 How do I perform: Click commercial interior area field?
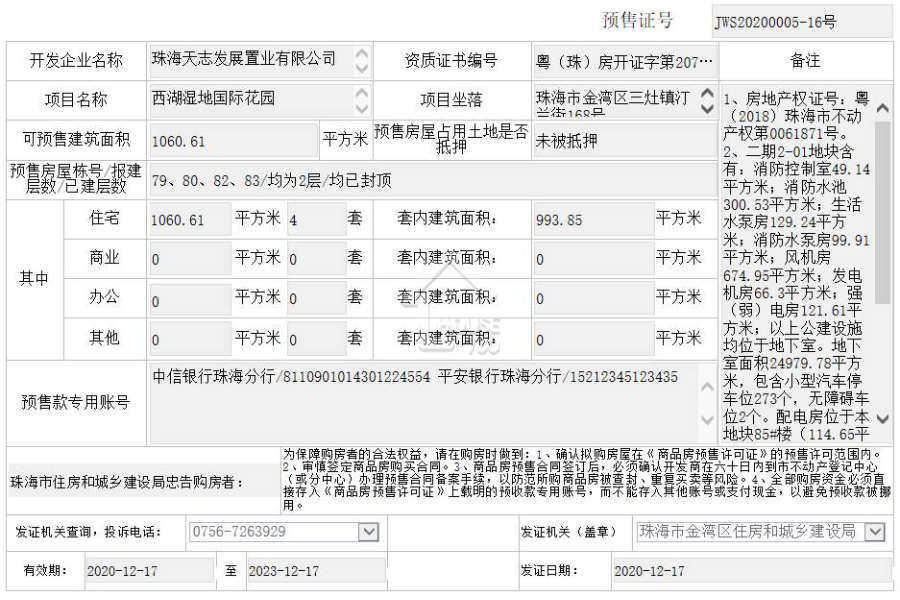click(593, 259)
